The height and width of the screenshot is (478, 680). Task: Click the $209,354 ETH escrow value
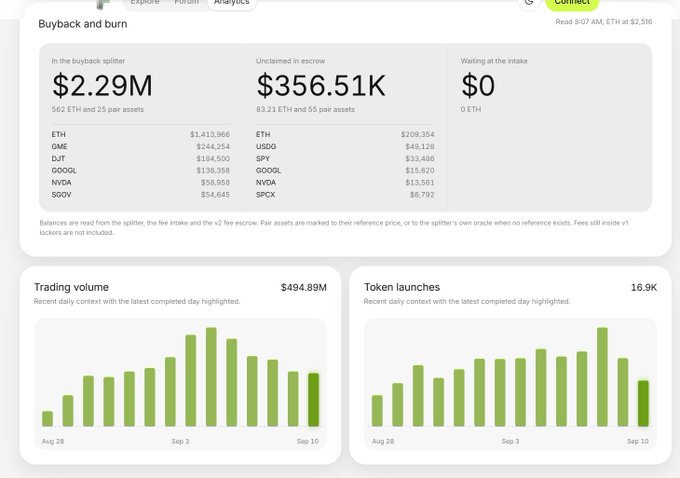tap(418, 134)
